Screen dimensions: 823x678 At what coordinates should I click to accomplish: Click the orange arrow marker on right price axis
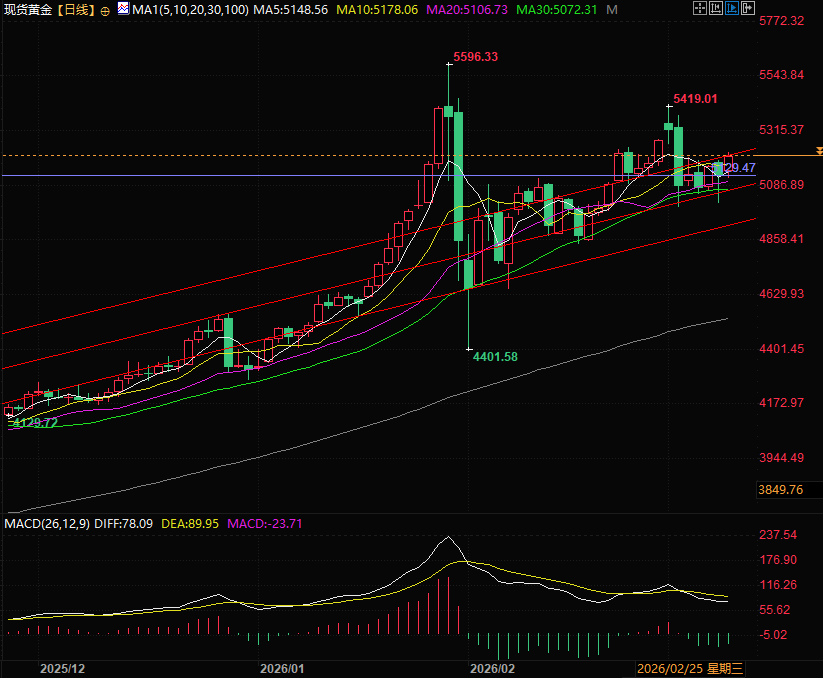click(817, 151)
